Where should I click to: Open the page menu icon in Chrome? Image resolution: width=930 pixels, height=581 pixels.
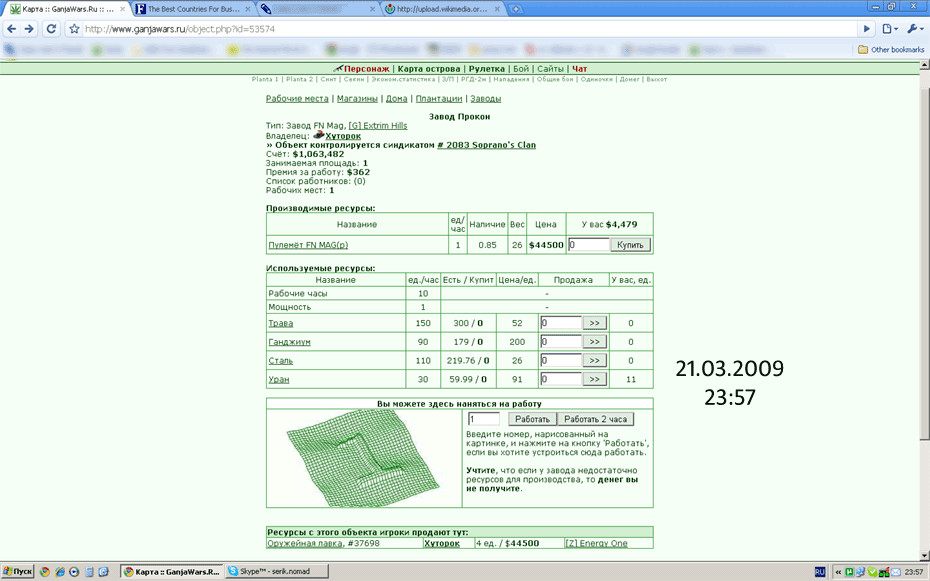(890, 28)
